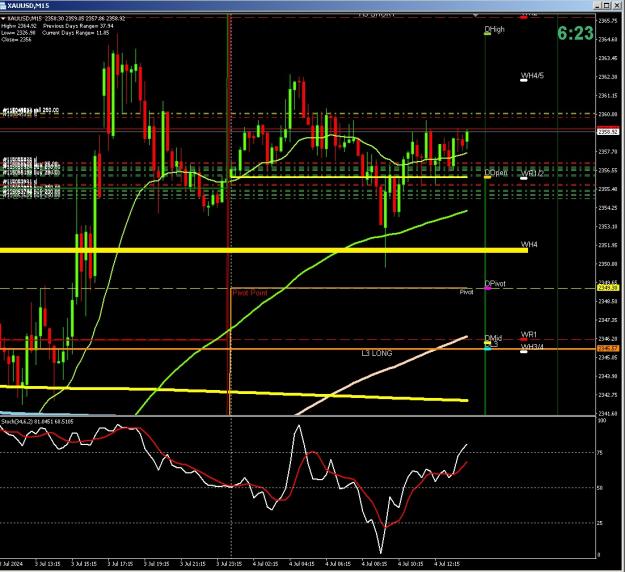The width and height of the screenshot is (625, 572).
Task: Click the orange price tag on L3 line
Action: click(x=608, y=348)
